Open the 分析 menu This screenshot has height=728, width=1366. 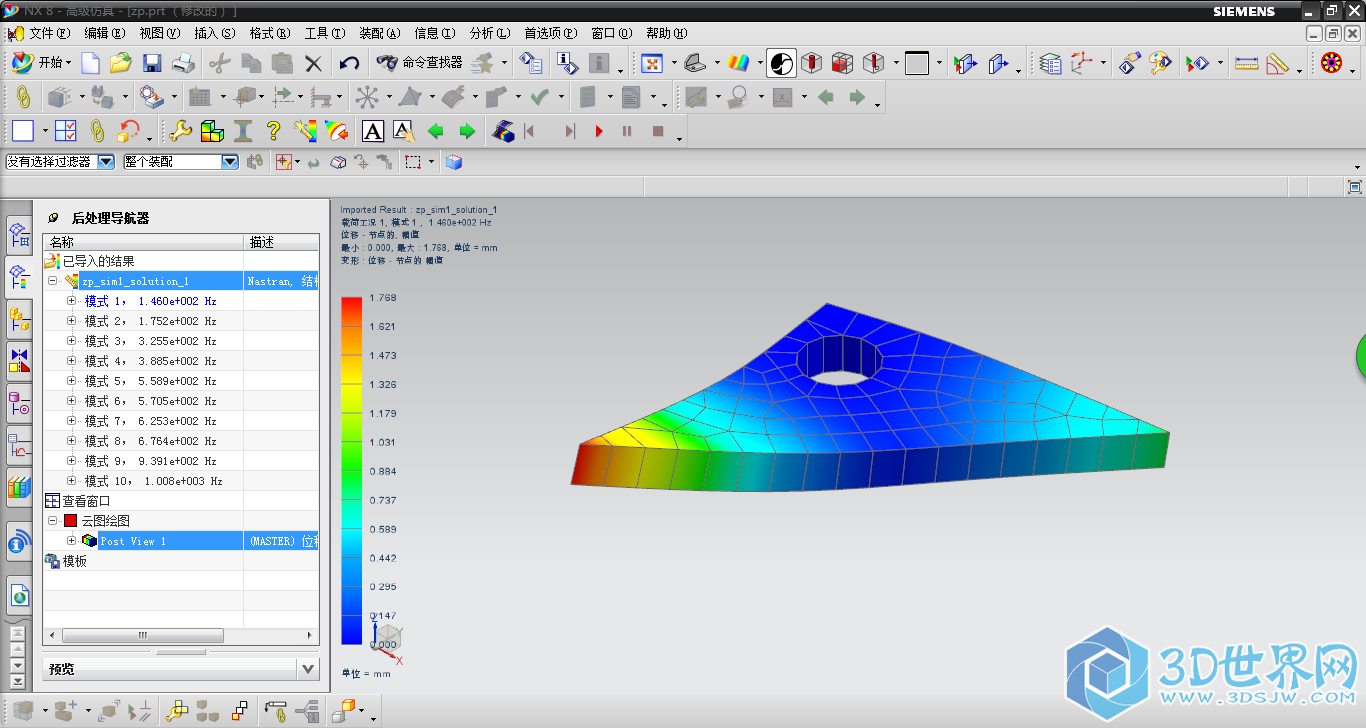(489, 33)
